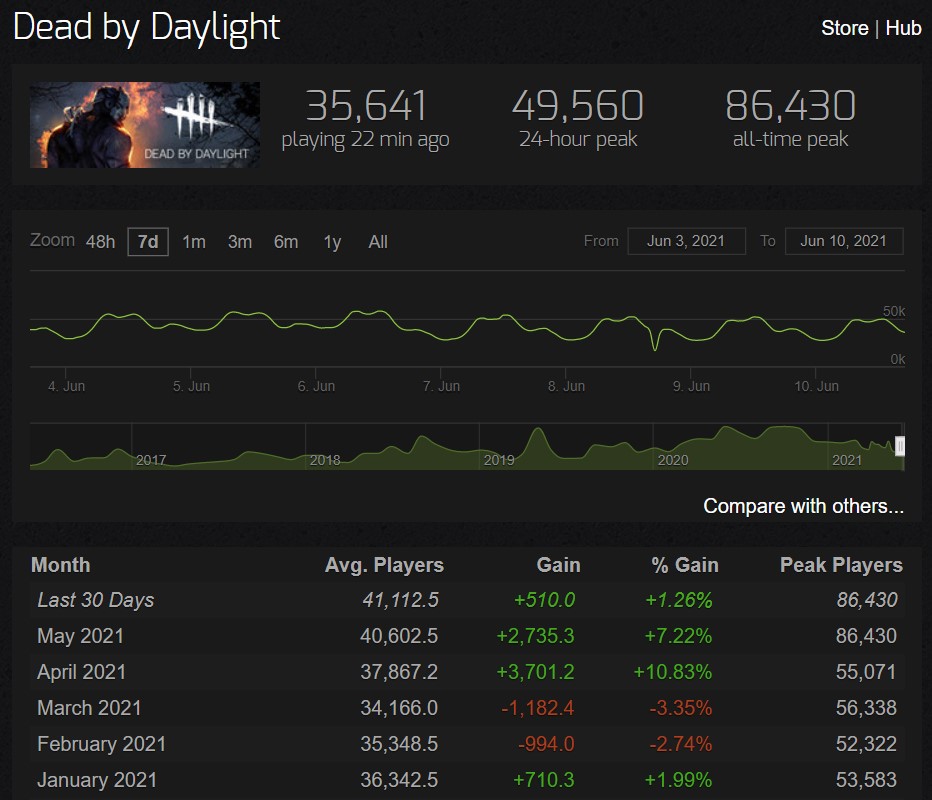Viewport: 932px width, 800px height.
Task: Set chart zoom to 1m
Action: (x=194, y=242)
